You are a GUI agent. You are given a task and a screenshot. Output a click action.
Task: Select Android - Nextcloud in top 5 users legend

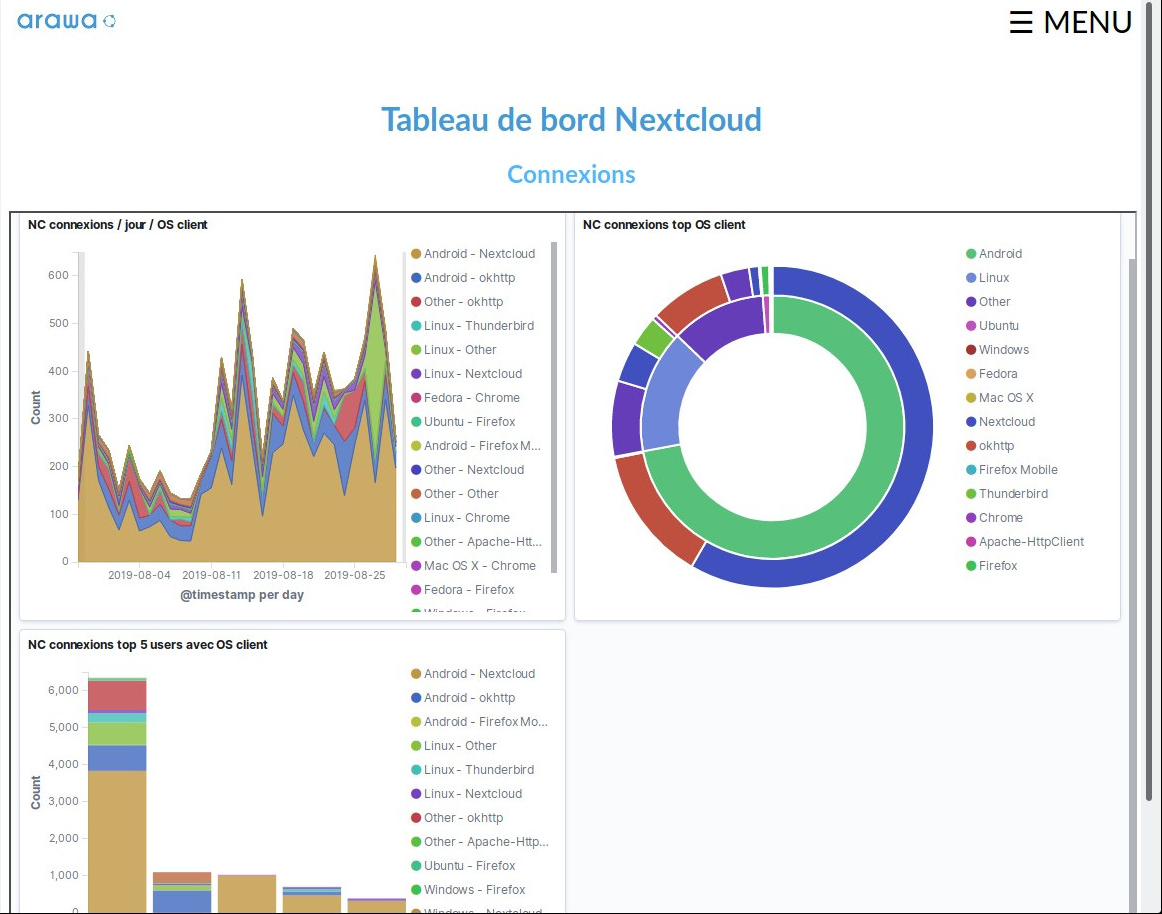[x=473, y=674]
